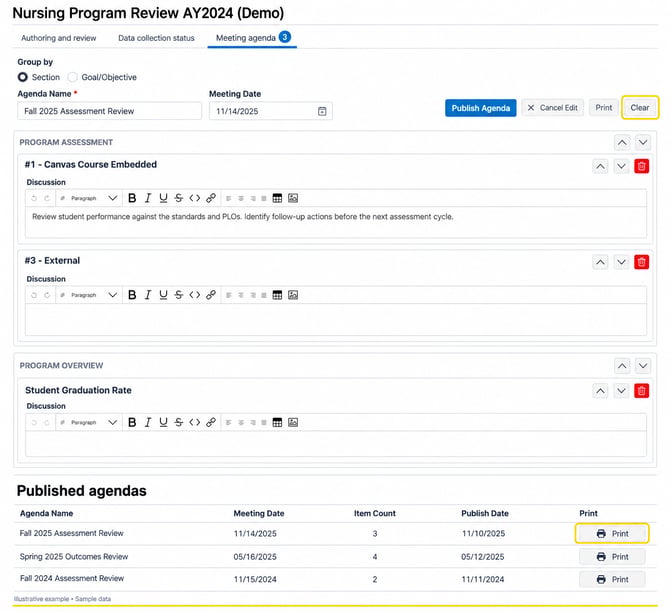Screen dimensions: 670x612
Task: Insert image in Student Graduation Rate editor
Action: pyautogui.click(x=293, y=422)
